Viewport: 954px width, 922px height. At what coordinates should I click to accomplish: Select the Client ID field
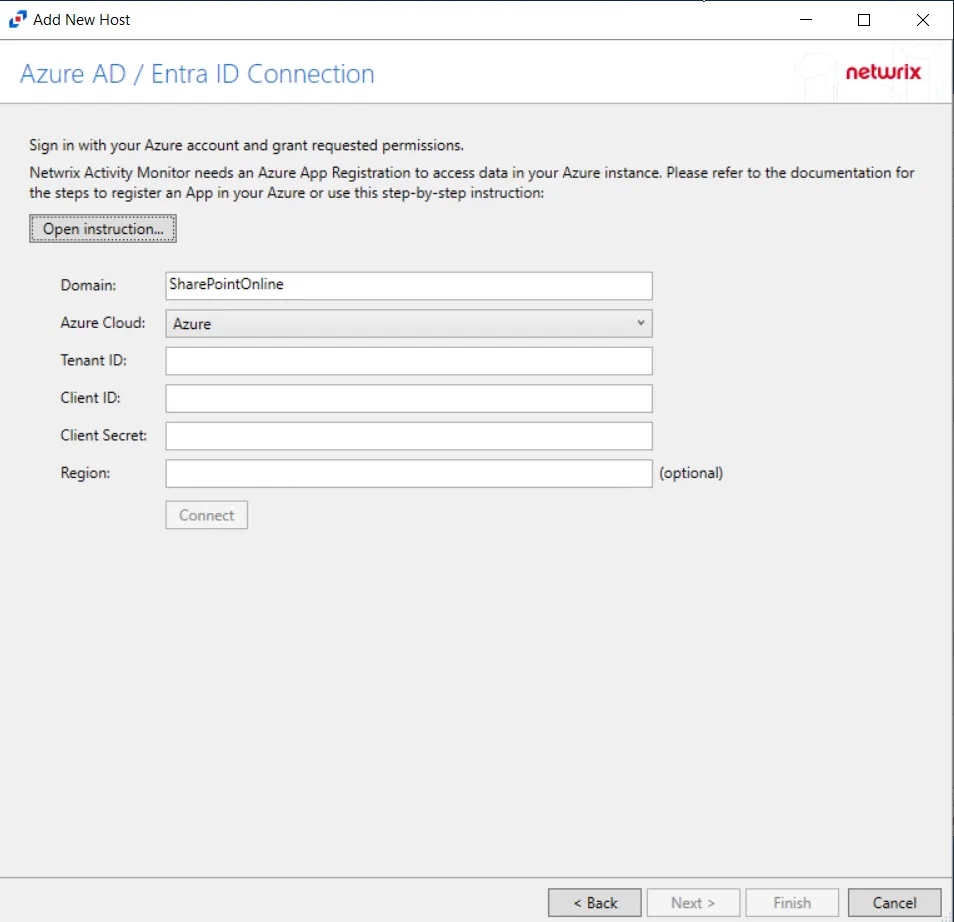pos(409,399)
